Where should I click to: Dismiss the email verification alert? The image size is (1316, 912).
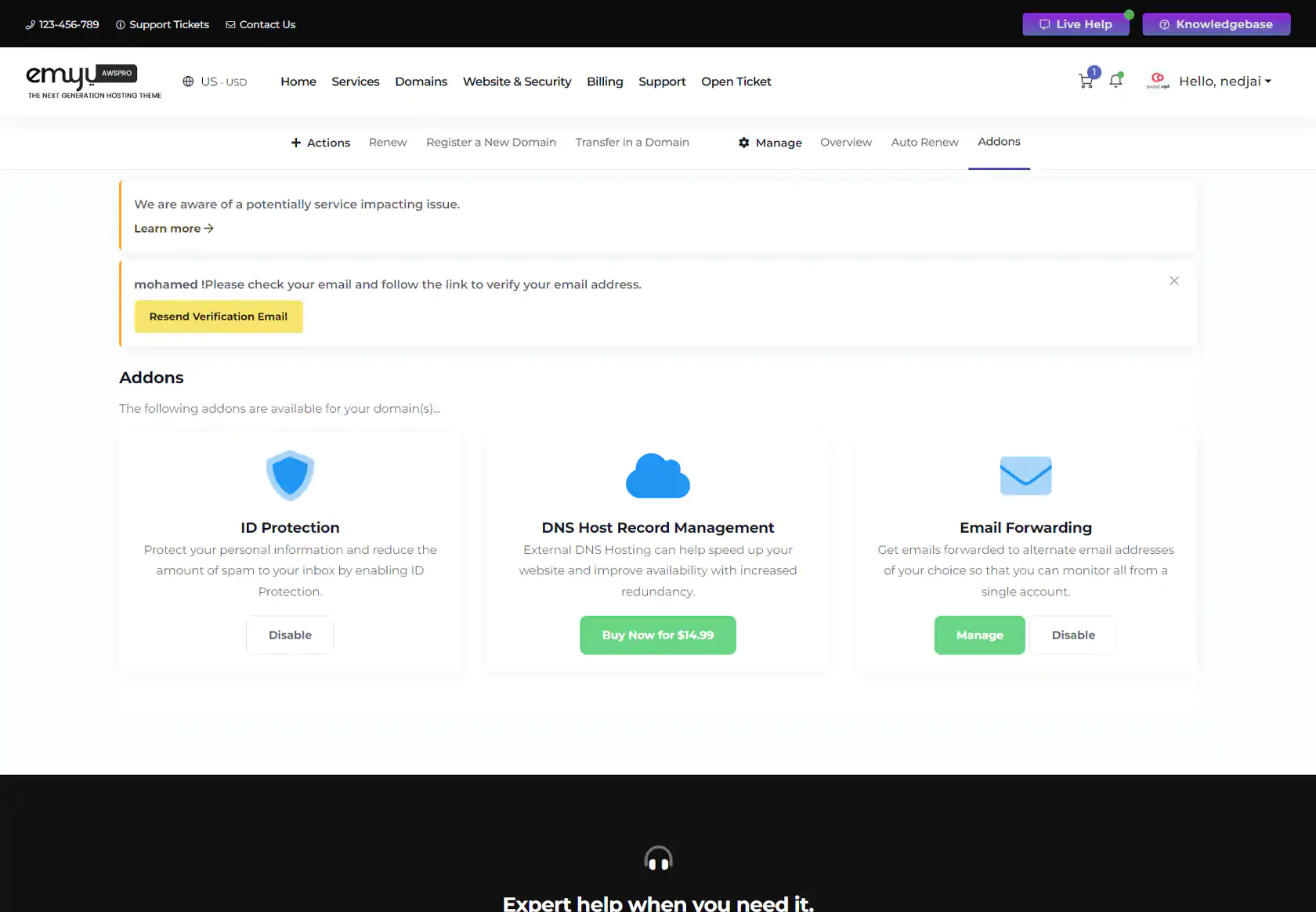1173,281
